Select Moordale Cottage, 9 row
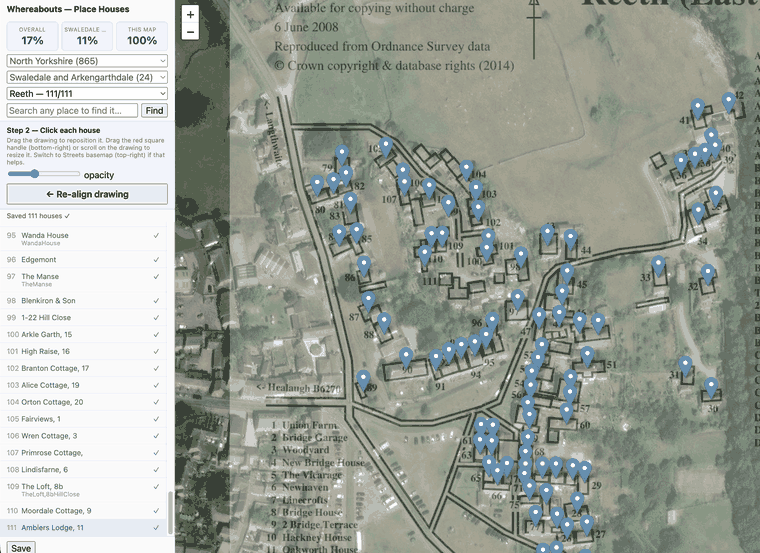This screenshot has height=553, width=760. click(83, 511)
